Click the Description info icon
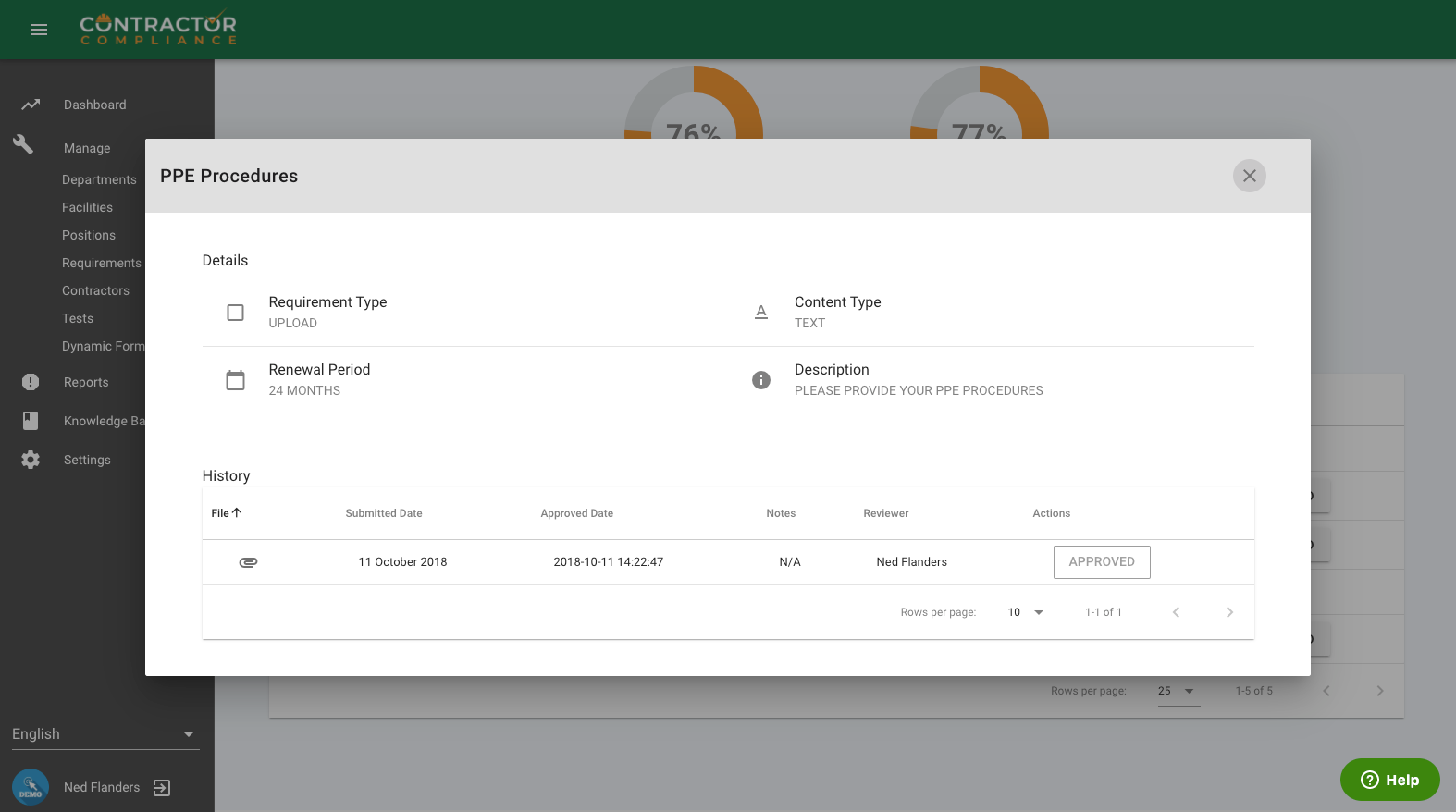The width and height of the screenshot is (1456, 812). pyautogui.click(x=761, y=380)
